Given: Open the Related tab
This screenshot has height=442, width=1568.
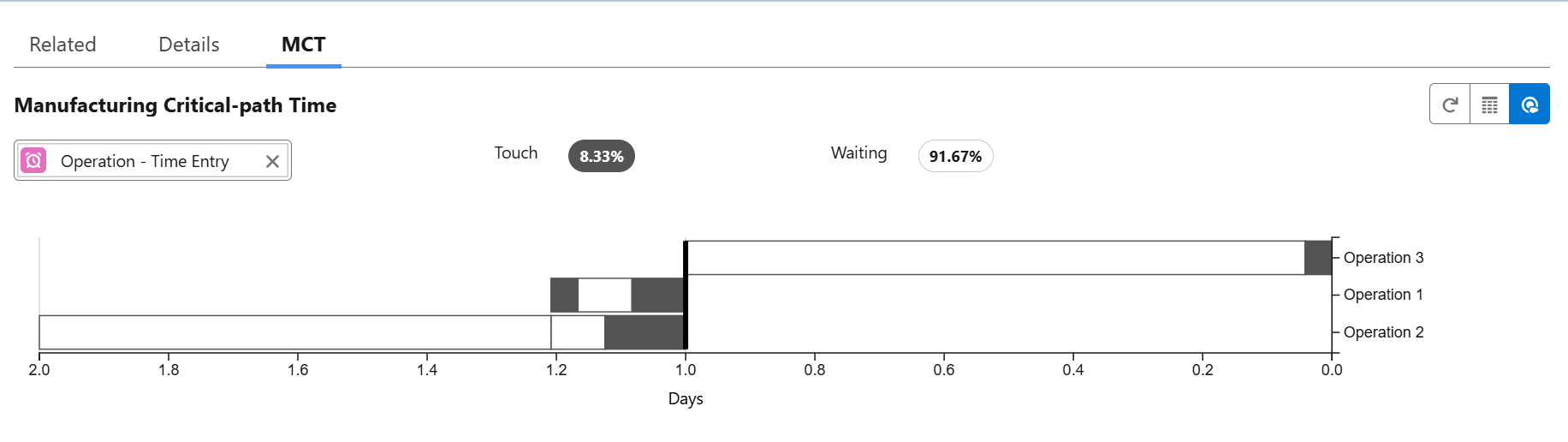Looking at the screenshot, I should pos(62,45).
